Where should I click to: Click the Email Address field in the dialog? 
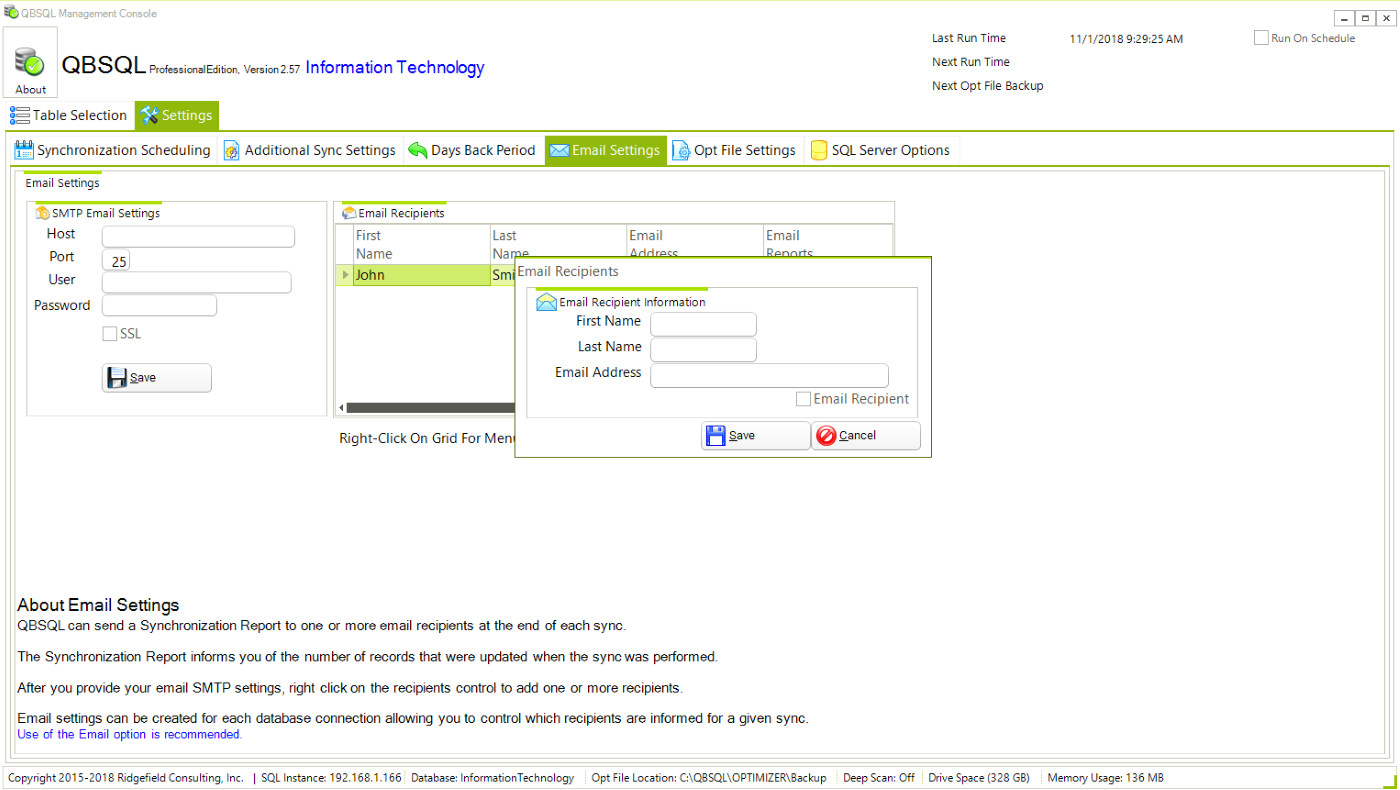pos(769,375)
